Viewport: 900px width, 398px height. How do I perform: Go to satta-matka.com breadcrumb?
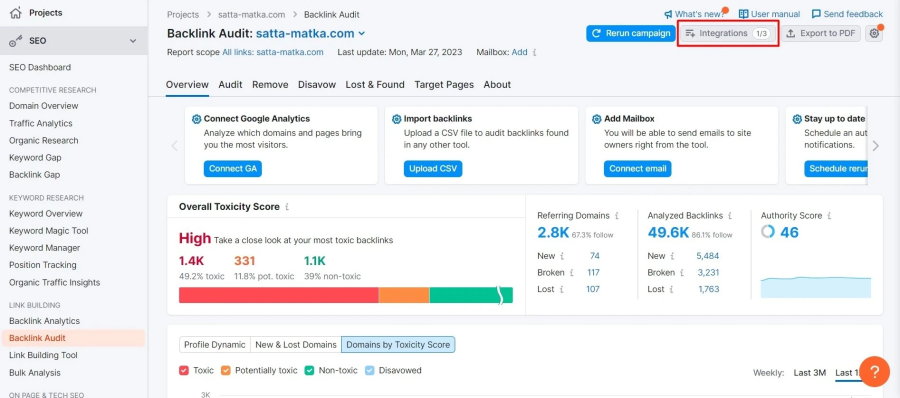coord(251,15)
